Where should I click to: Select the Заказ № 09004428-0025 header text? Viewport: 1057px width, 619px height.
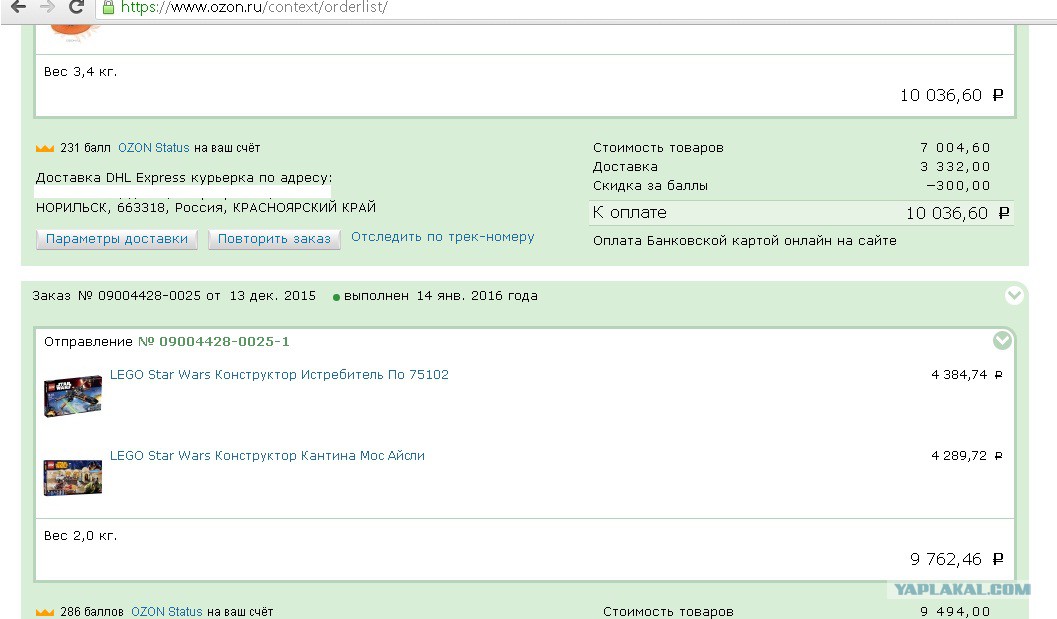pyautogui.click(x=117, y=296)
